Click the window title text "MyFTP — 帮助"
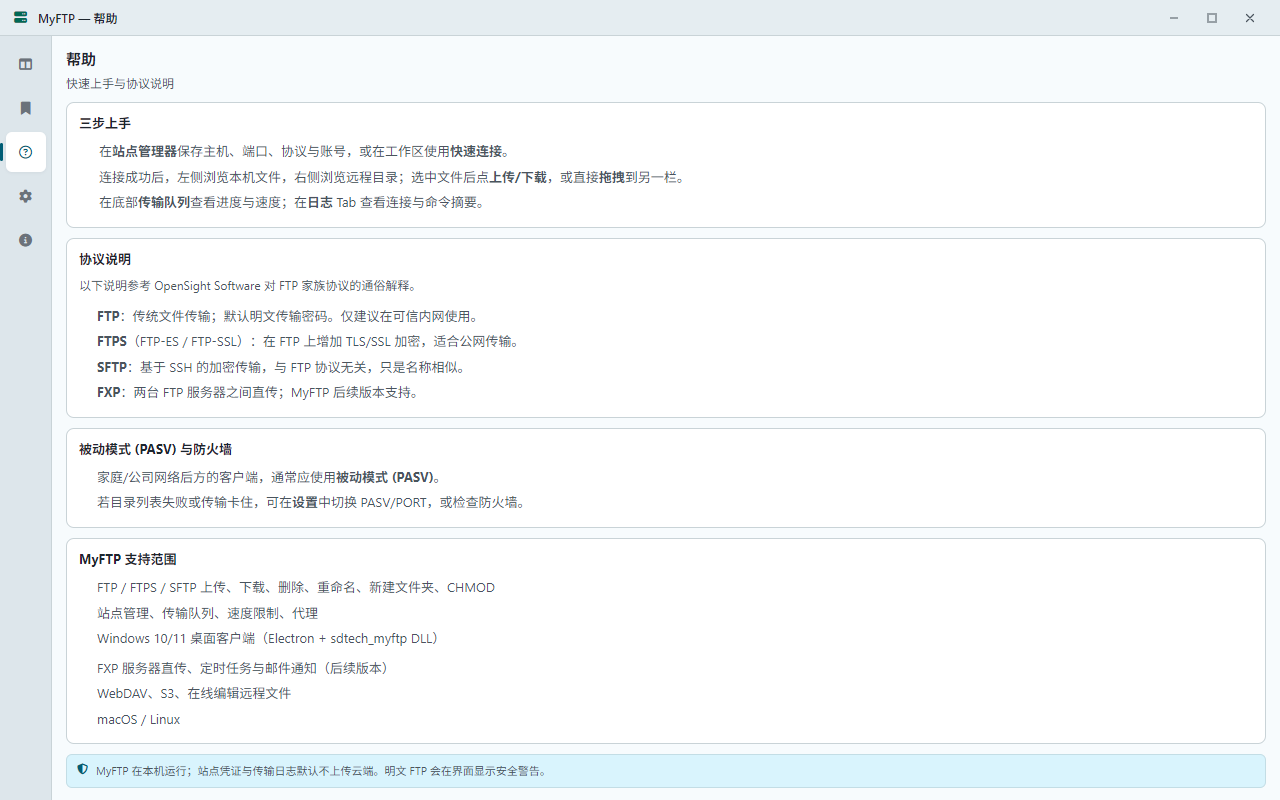The height and width of the screenshot is (800, 1280). click(x=78, y=18)
